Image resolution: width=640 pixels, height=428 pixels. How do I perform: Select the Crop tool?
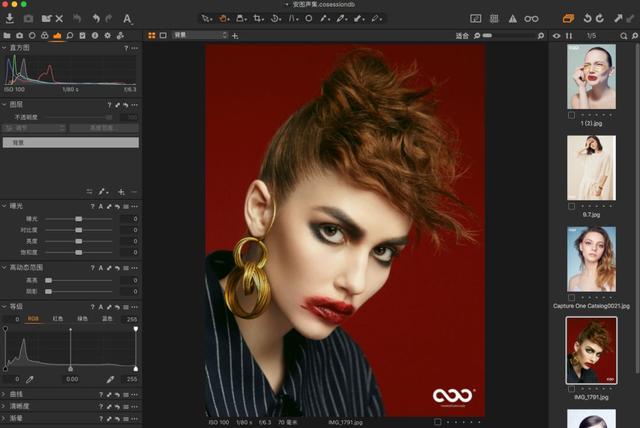point(258,18)
